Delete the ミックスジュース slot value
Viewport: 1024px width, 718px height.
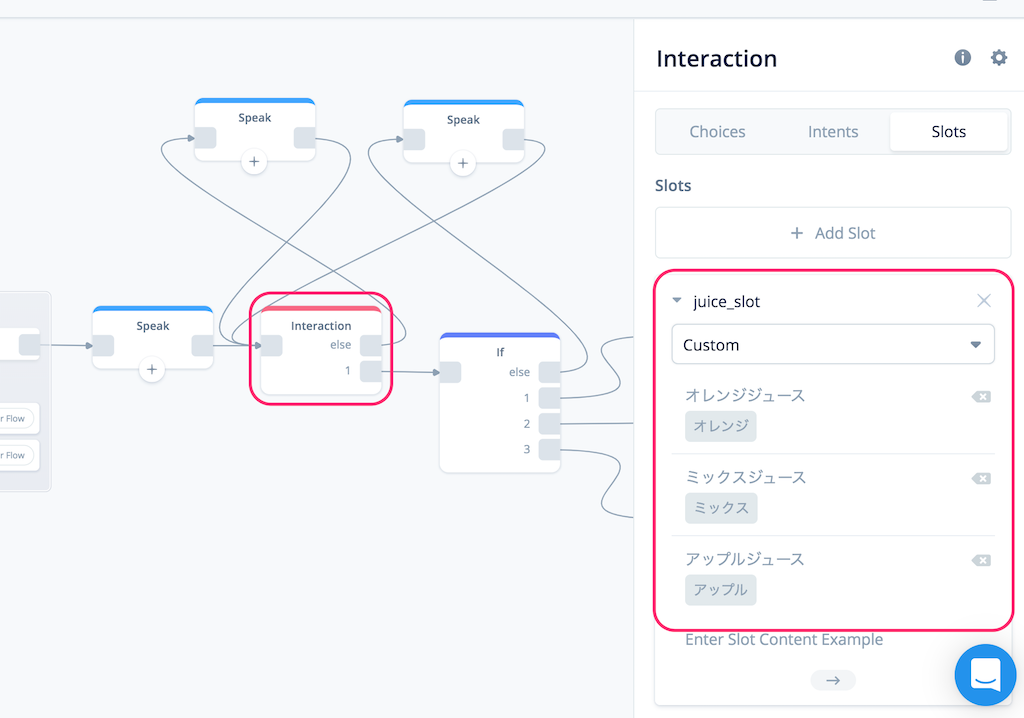981,479
